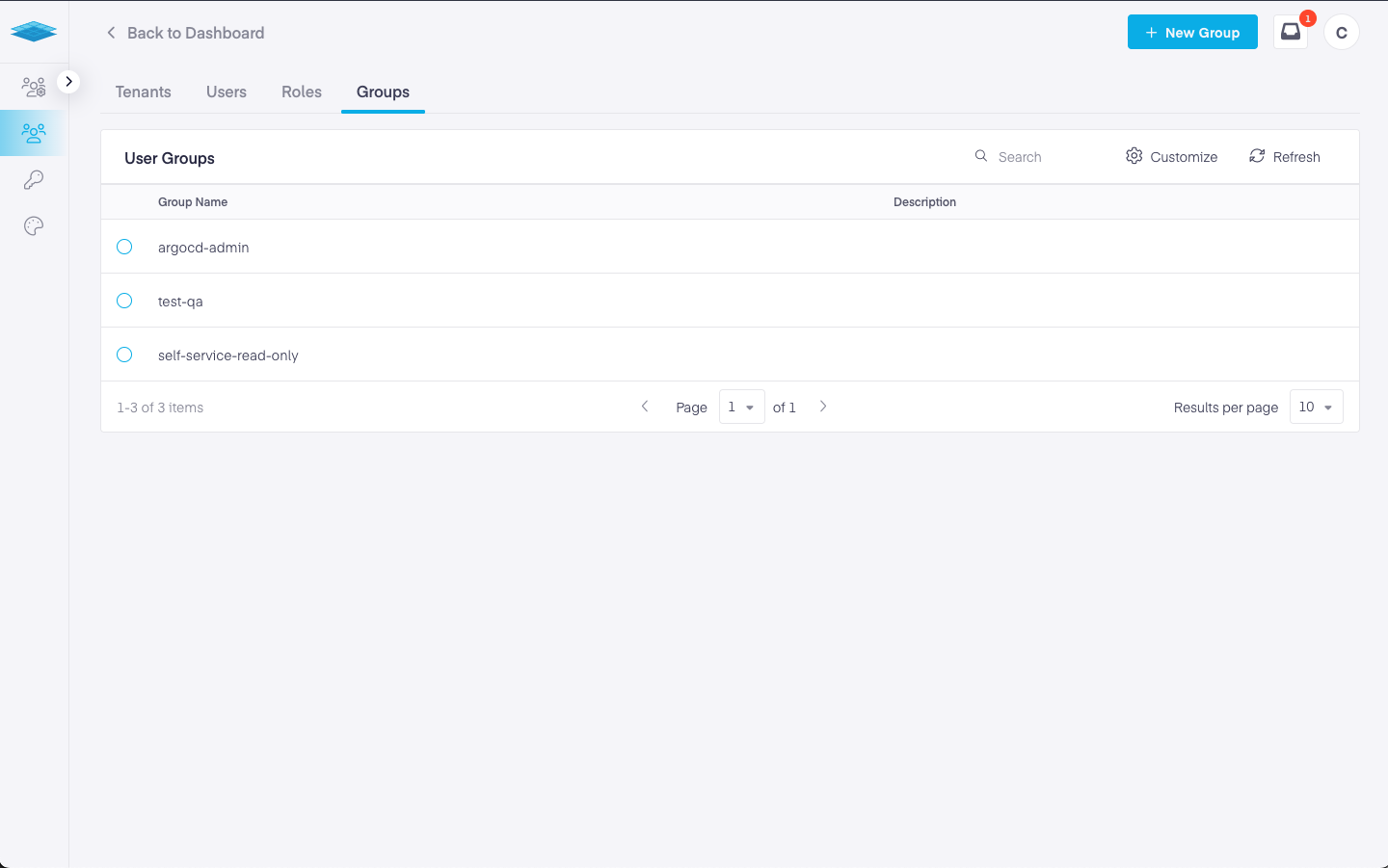1388x868 pixels.
Task: Open the tenant settings sidebar icon
Action: pos(34,87)
